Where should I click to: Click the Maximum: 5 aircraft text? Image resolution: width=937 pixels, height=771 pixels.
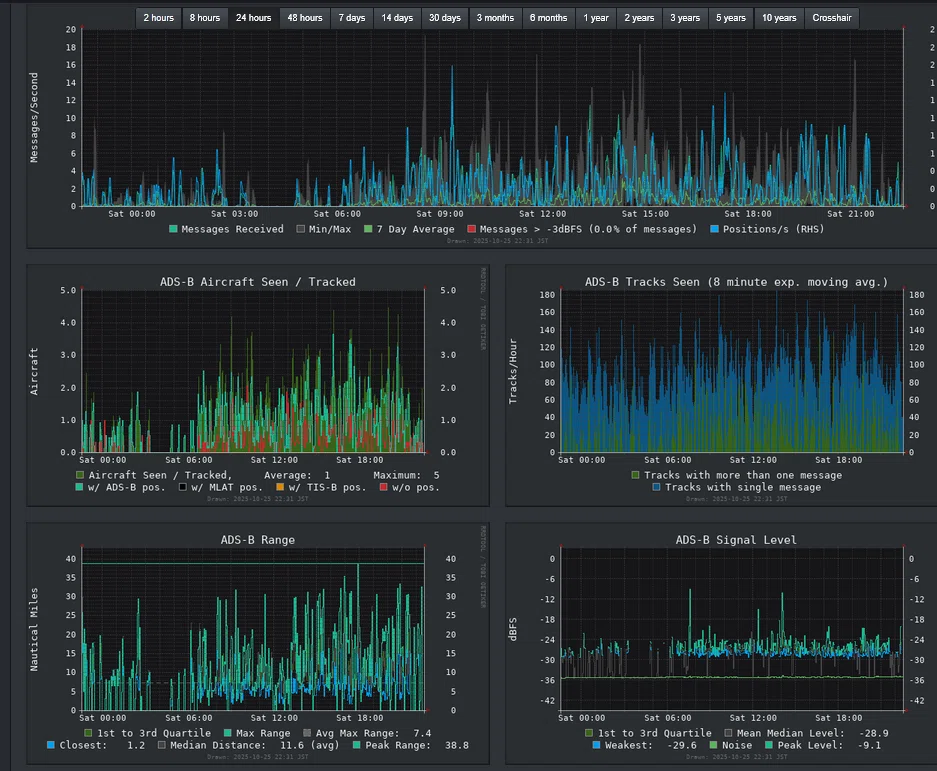pos(406,475)
